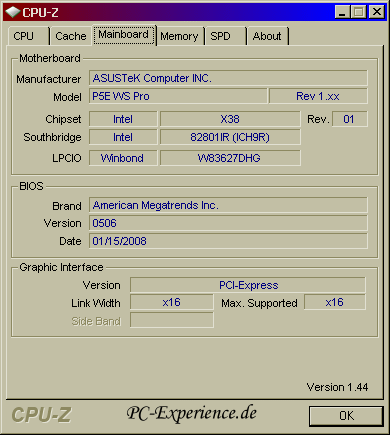Screen dimensions: 390x435
Task: Show the About tab
Action: 267,36
